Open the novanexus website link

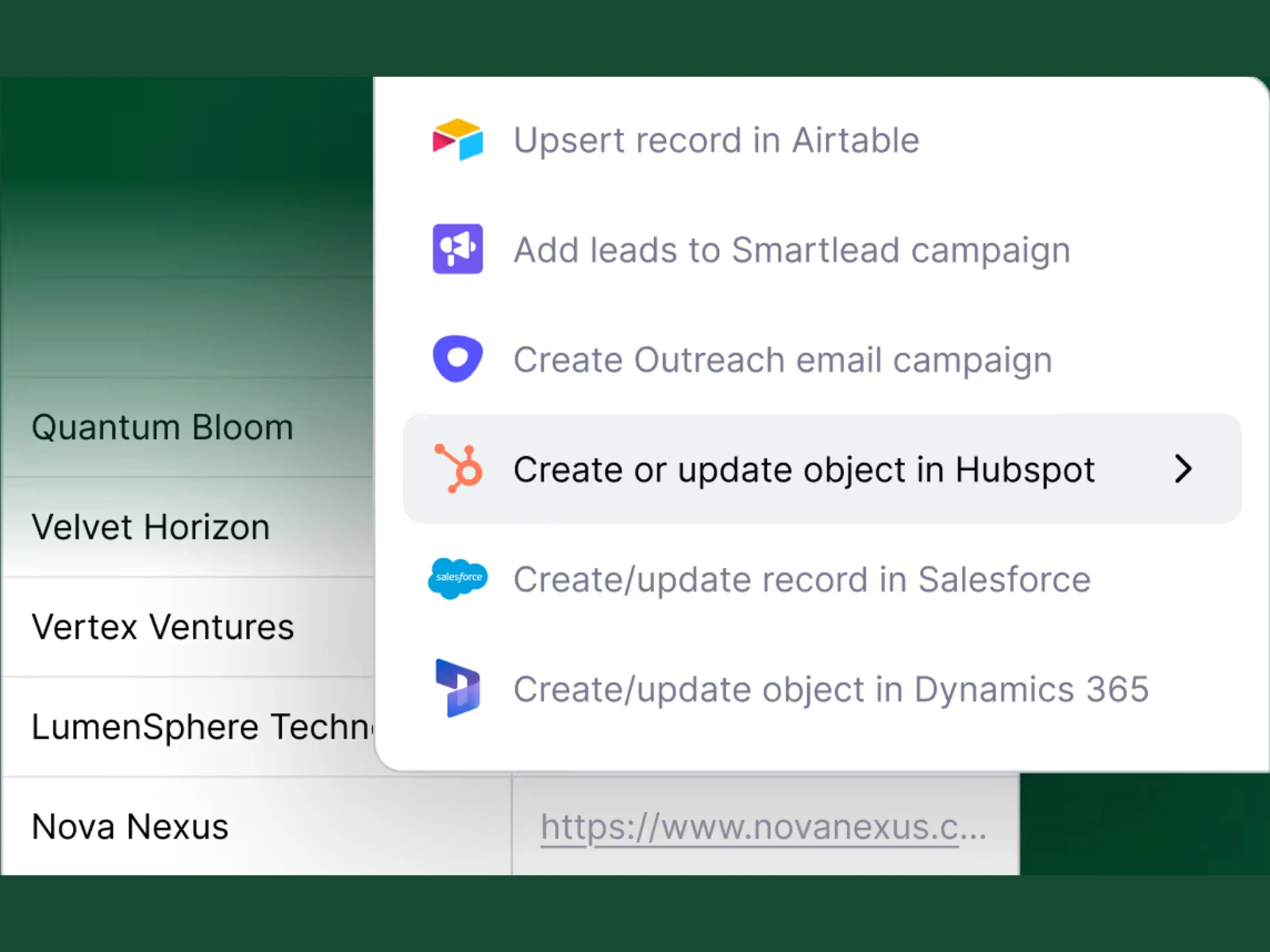point(763,827)
